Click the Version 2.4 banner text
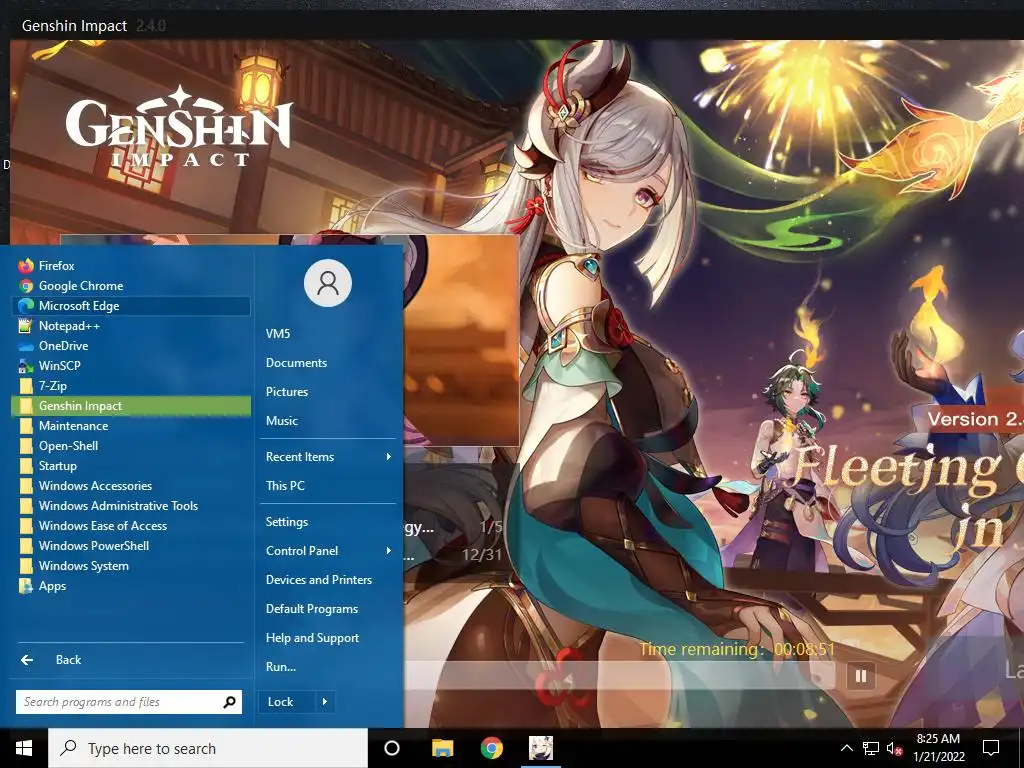 (974, 419)
